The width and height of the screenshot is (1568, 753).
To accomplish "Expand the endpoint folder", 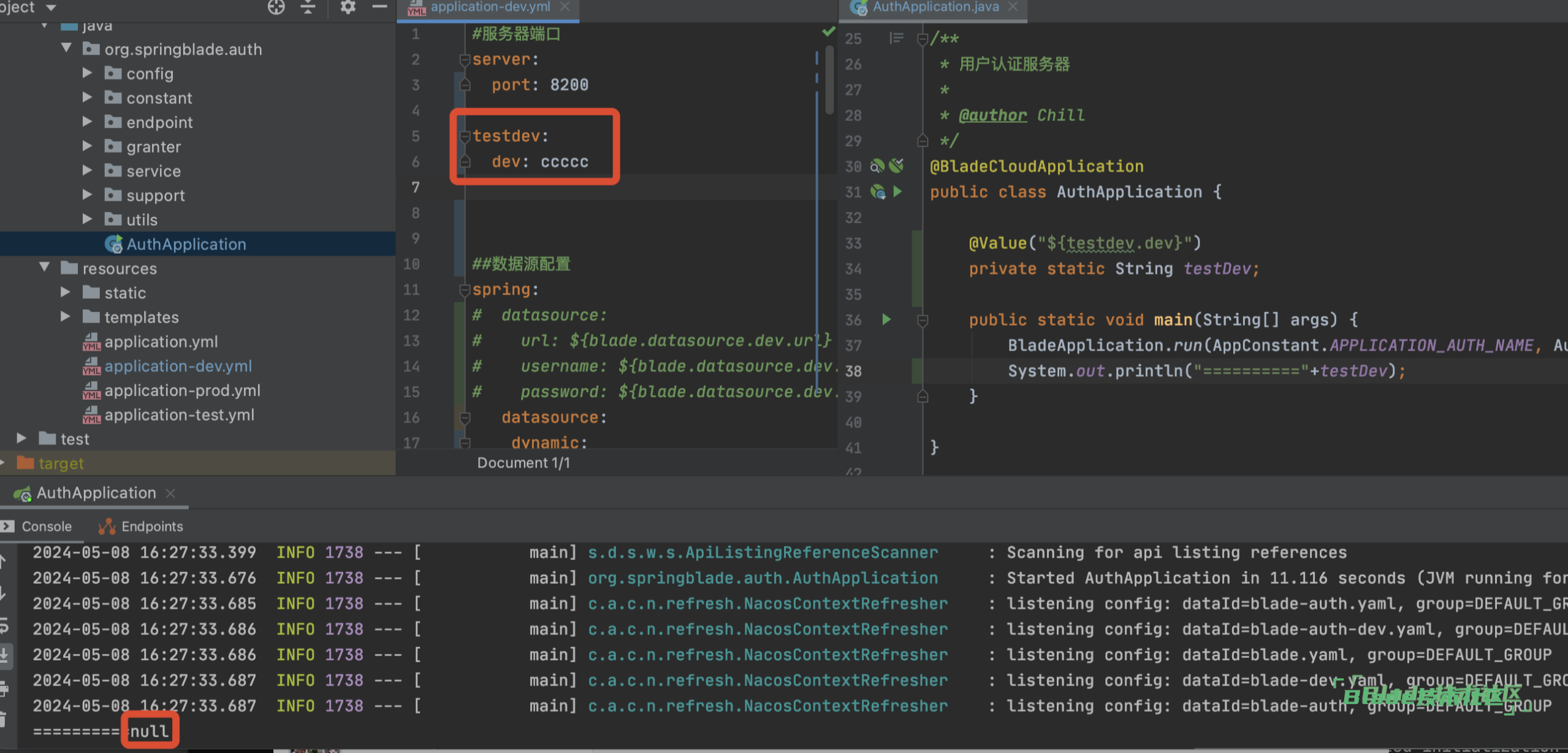I will 87,121.
